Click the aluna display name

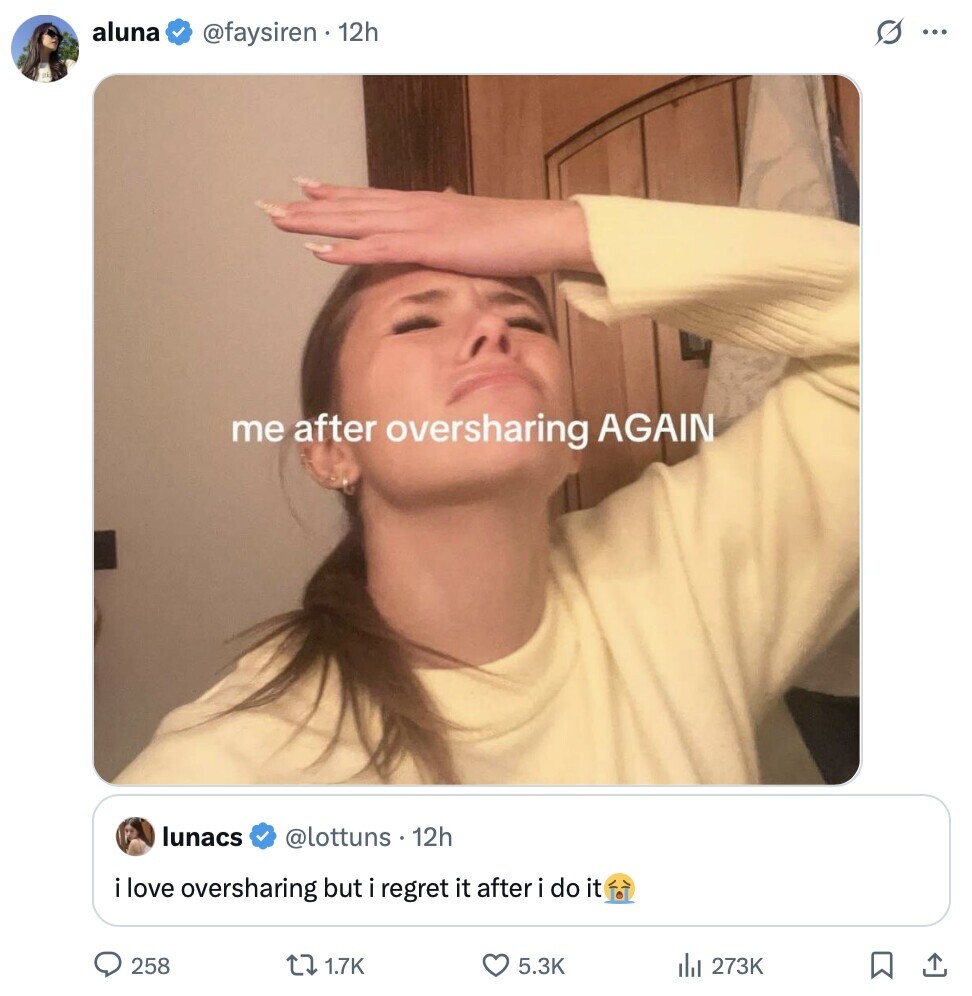[125, 32]
